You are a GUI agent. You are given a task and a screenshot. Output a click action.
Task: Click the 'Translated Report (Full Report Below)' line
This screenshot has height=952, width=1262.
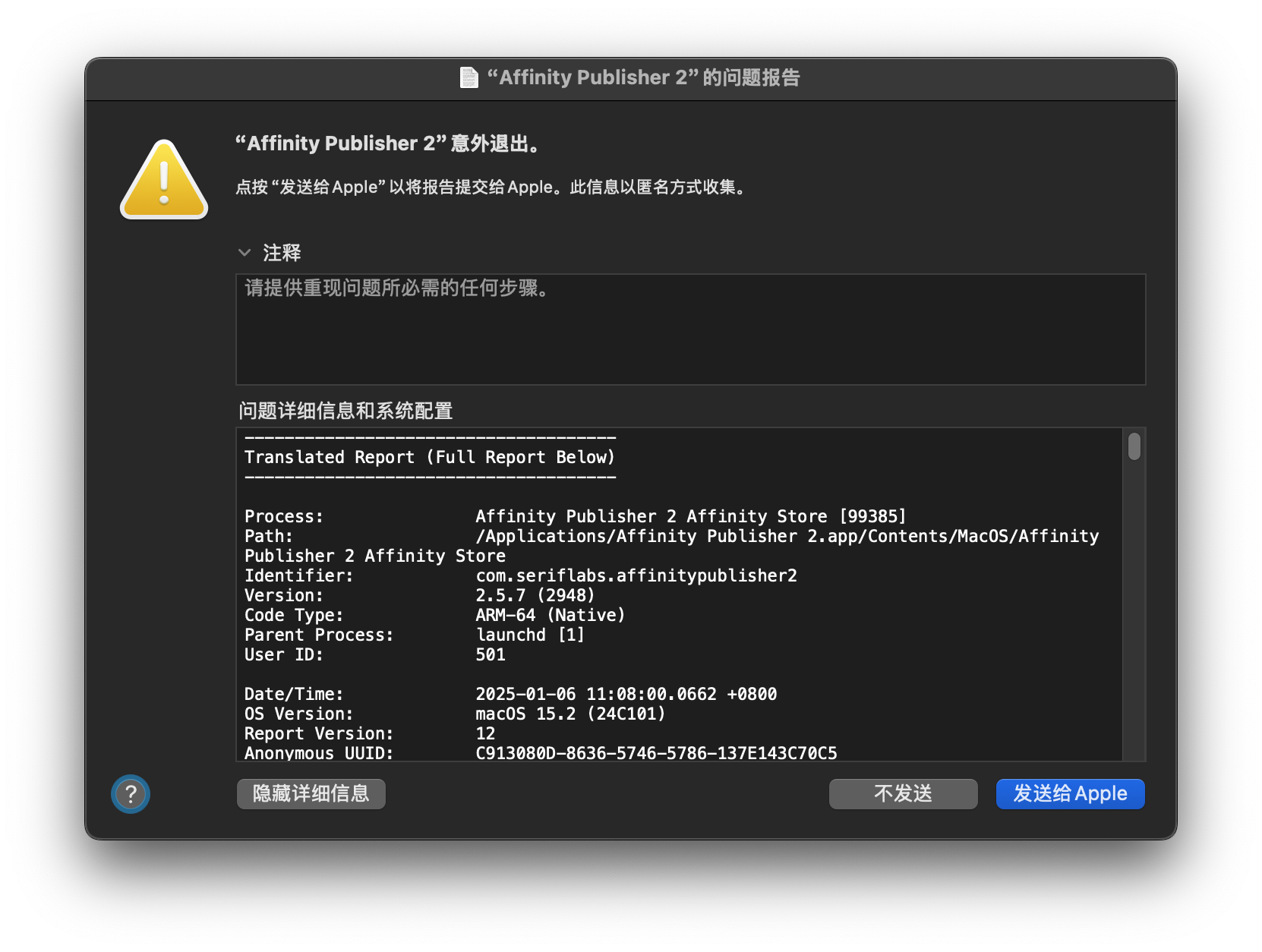430,457
